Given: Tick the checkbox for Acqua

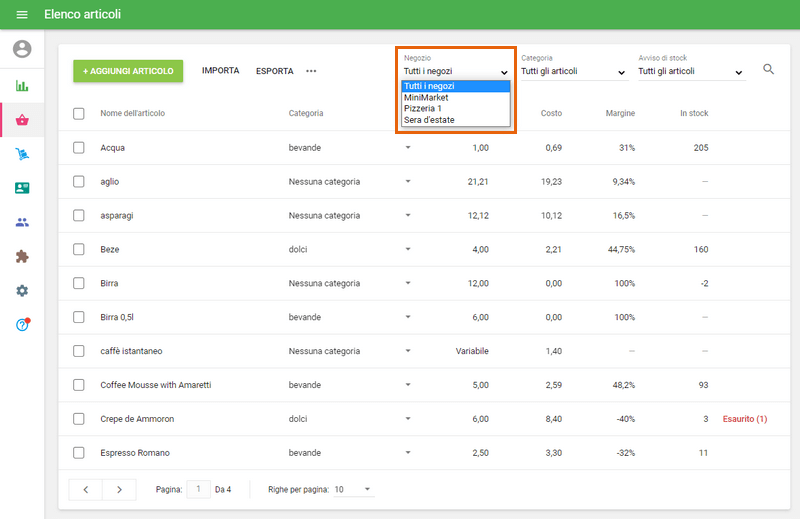Looking at the screenshot, I should pyautogui.click(x=79, y=148).
